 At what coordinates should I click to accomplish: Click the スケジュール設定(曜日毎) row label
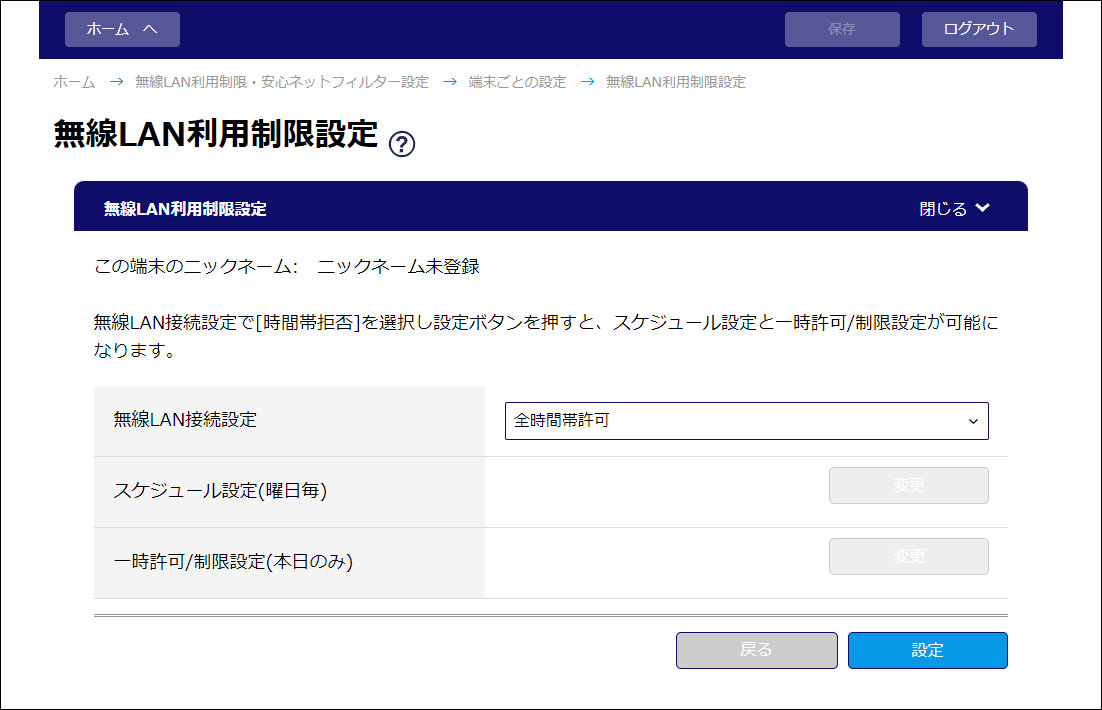click(x=220, y=491)
